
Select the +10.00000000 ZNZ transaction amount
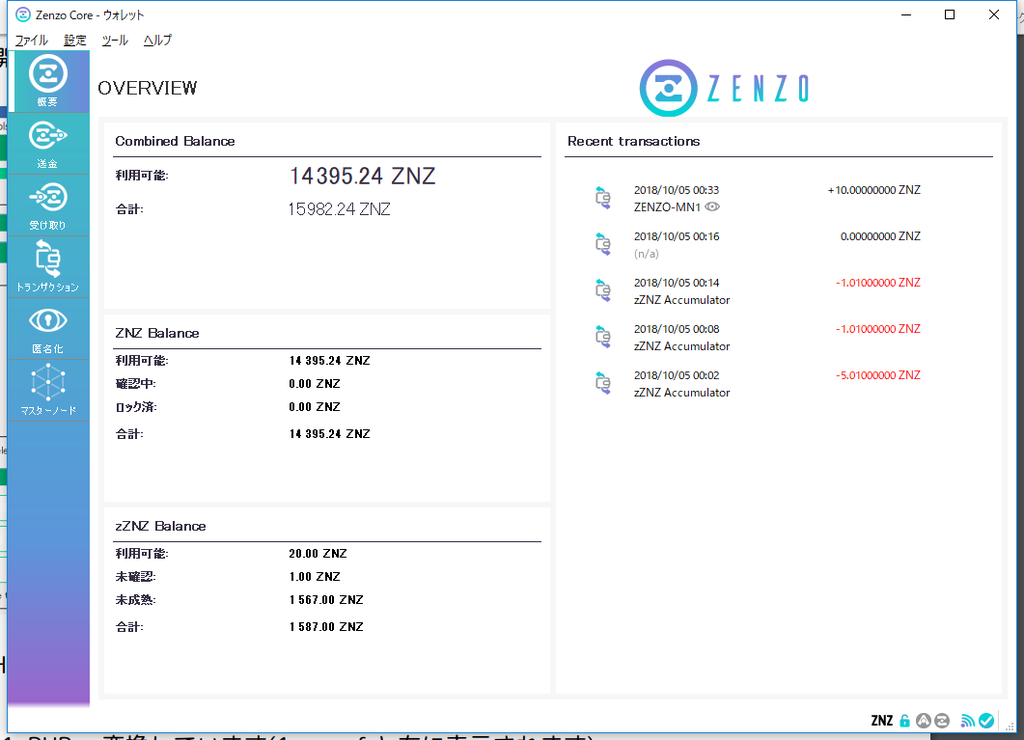pyautogui.click(x=874, y=190)
